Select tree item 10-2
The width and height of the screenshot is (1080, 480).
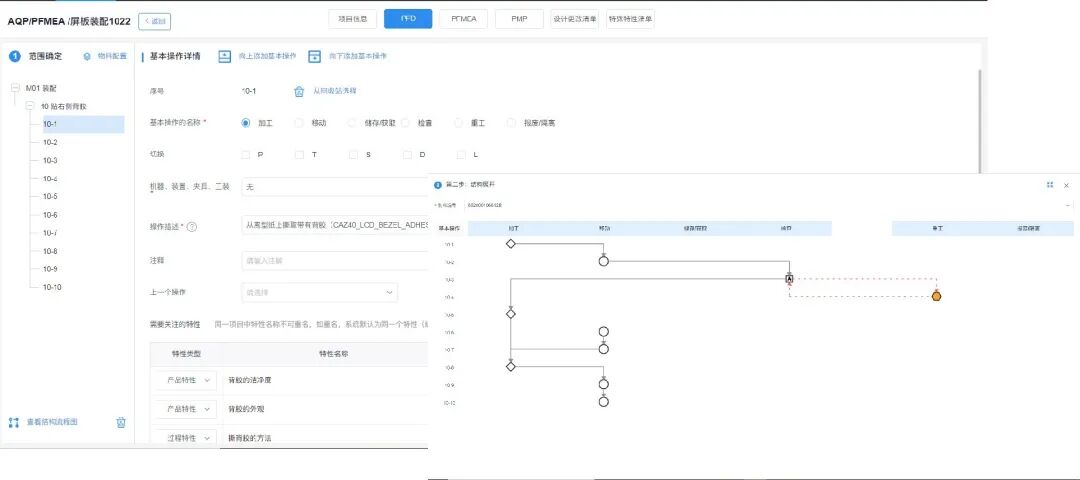pos(50,143)
